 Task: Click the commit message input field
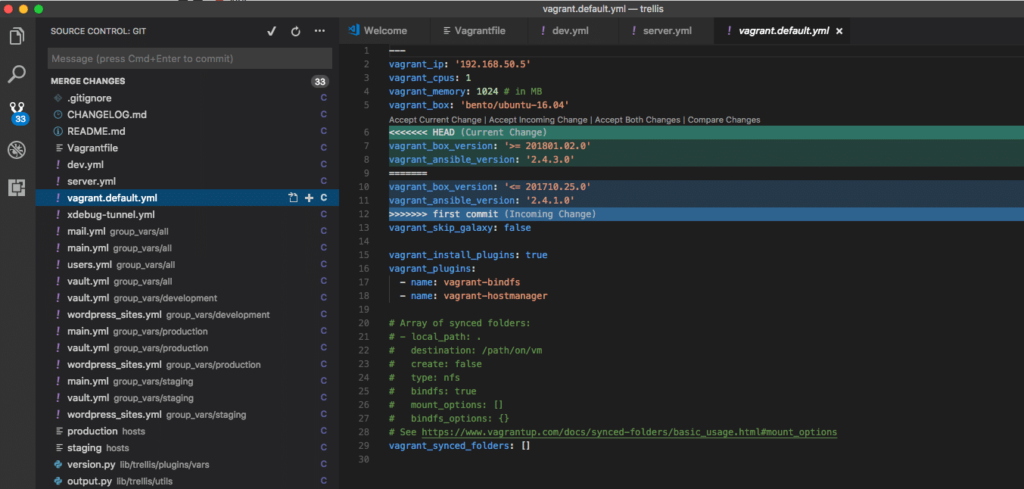pyautogui.click(x=190, y=59)
